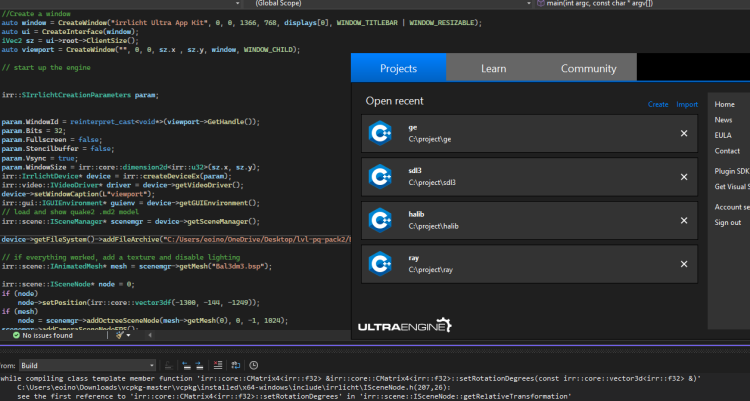Open the 'Show output from' Build dropdown
The height and width of the screenshot is (401, 750).
[88, 366]
